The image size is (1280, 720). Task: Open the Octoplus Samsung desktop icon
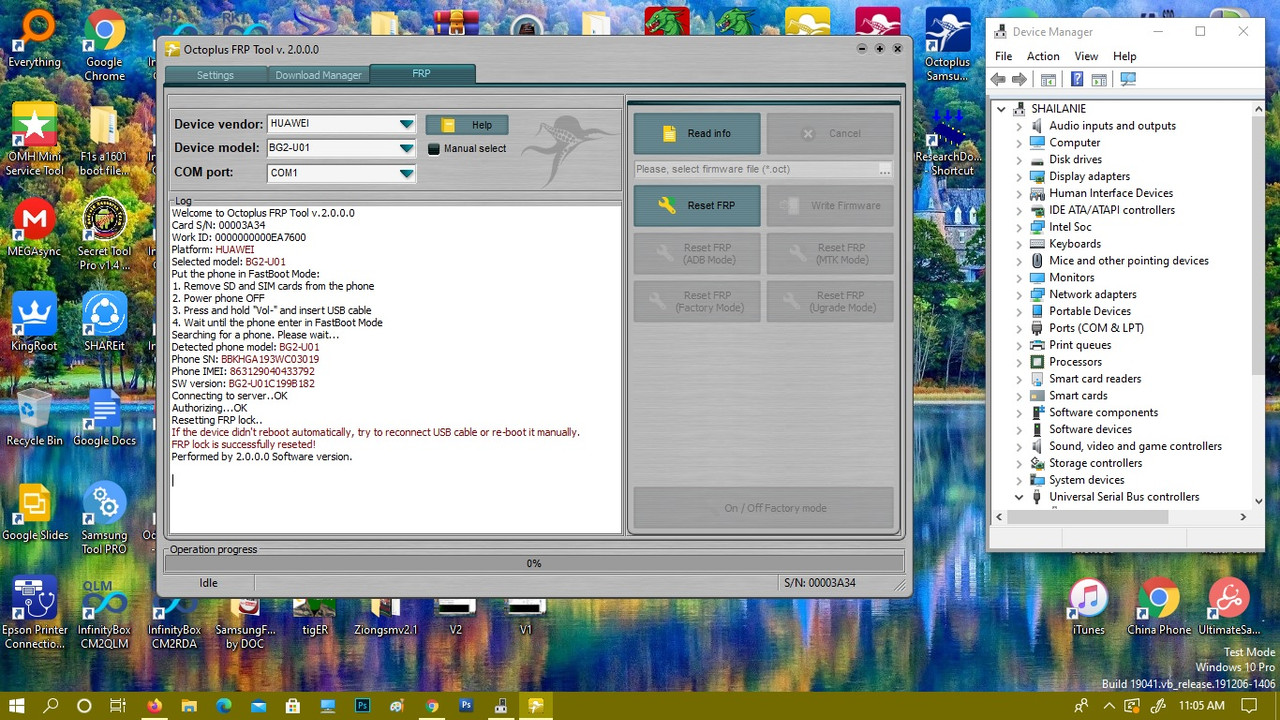[947, 45]
